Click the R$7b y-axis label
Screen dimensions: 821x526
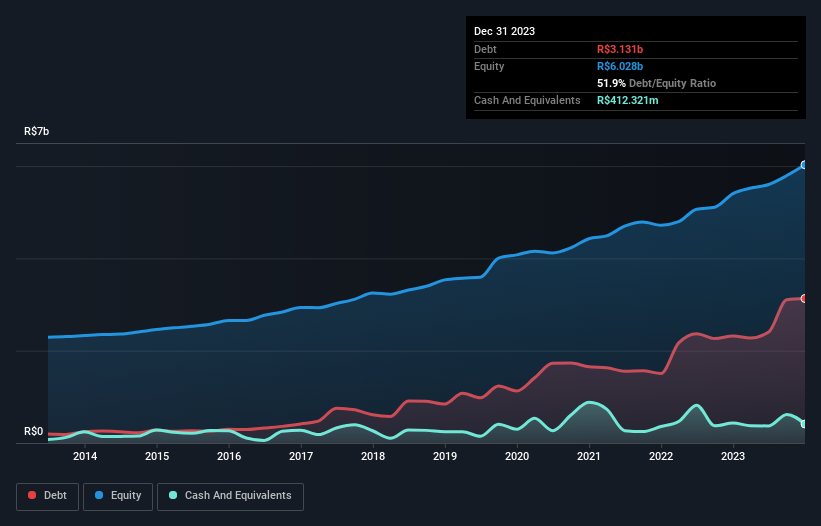coord(37,131)
